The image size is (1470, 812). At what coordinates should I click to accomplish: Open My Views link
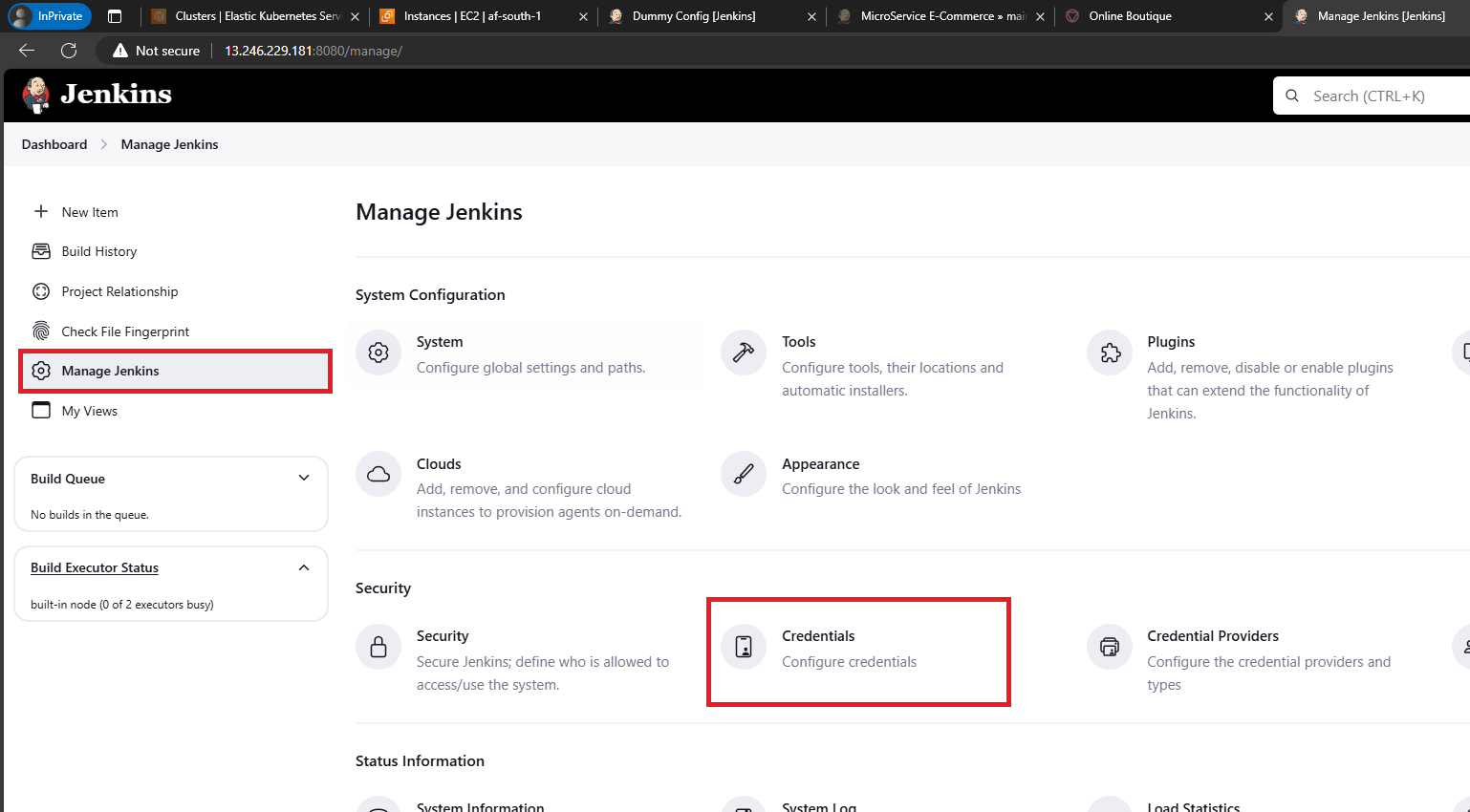[90, 411]
